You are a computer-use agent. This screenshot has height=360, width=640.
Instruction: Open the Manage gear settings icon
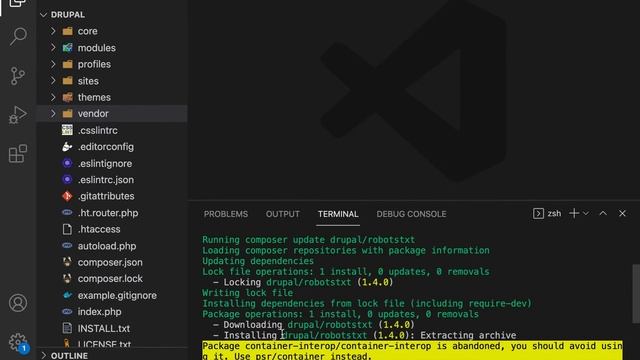point(18,342)
